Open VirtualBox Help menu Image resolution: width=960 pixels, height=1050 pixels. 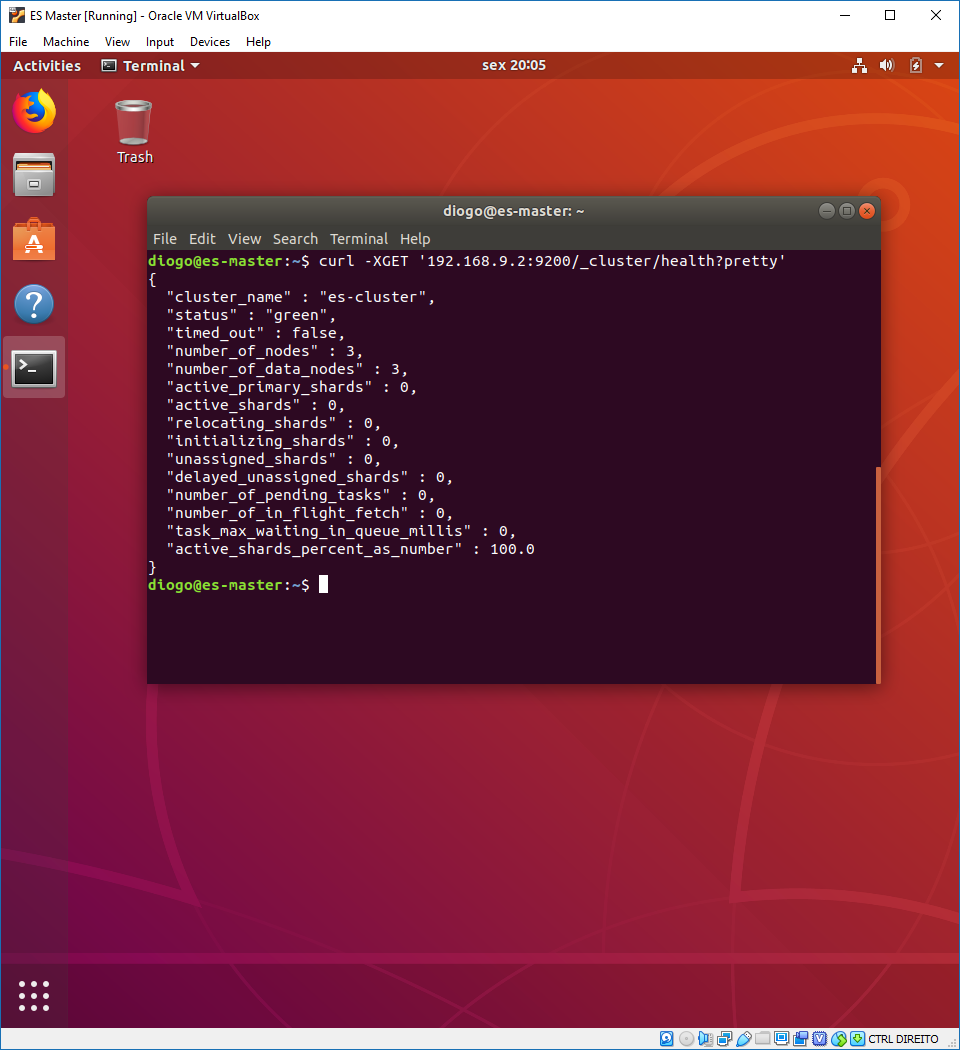258,42
